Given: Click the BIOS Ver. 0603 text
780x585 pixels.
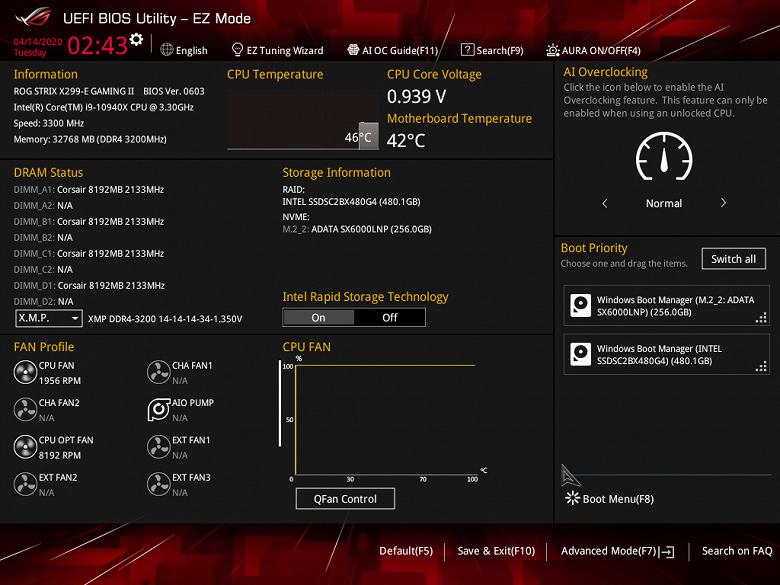Looking at the screenshot, I should tap(174, 91).
